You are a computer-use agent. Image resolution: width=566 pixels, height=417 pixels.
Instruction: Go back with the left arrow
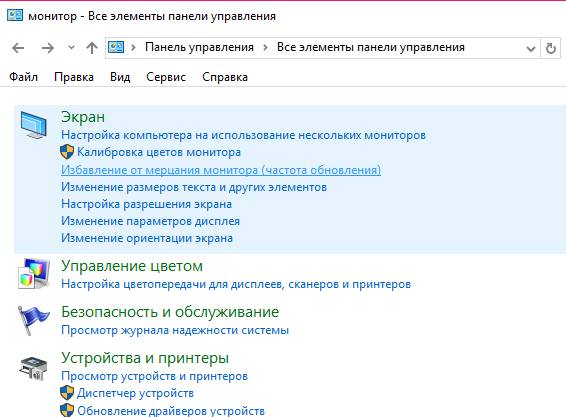click(x=18, y=48)
